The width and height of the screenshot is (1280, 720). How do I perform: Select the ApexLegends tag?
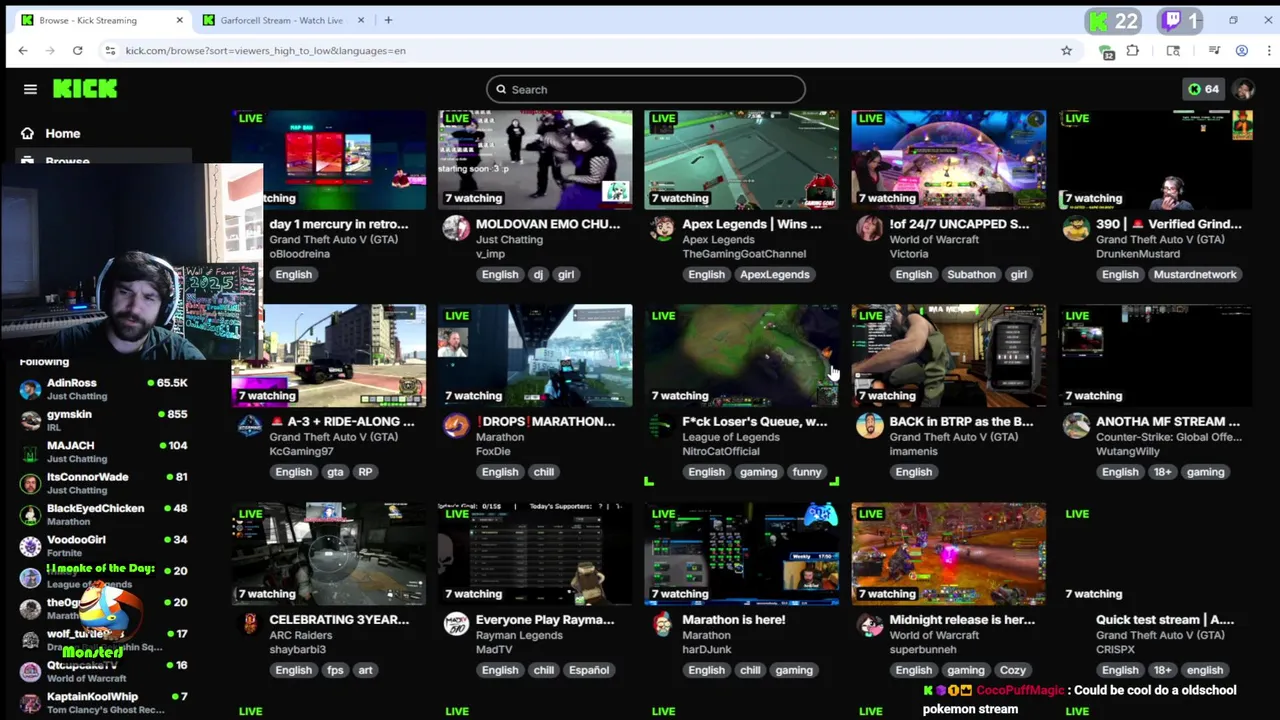click(x=775, y=274)
